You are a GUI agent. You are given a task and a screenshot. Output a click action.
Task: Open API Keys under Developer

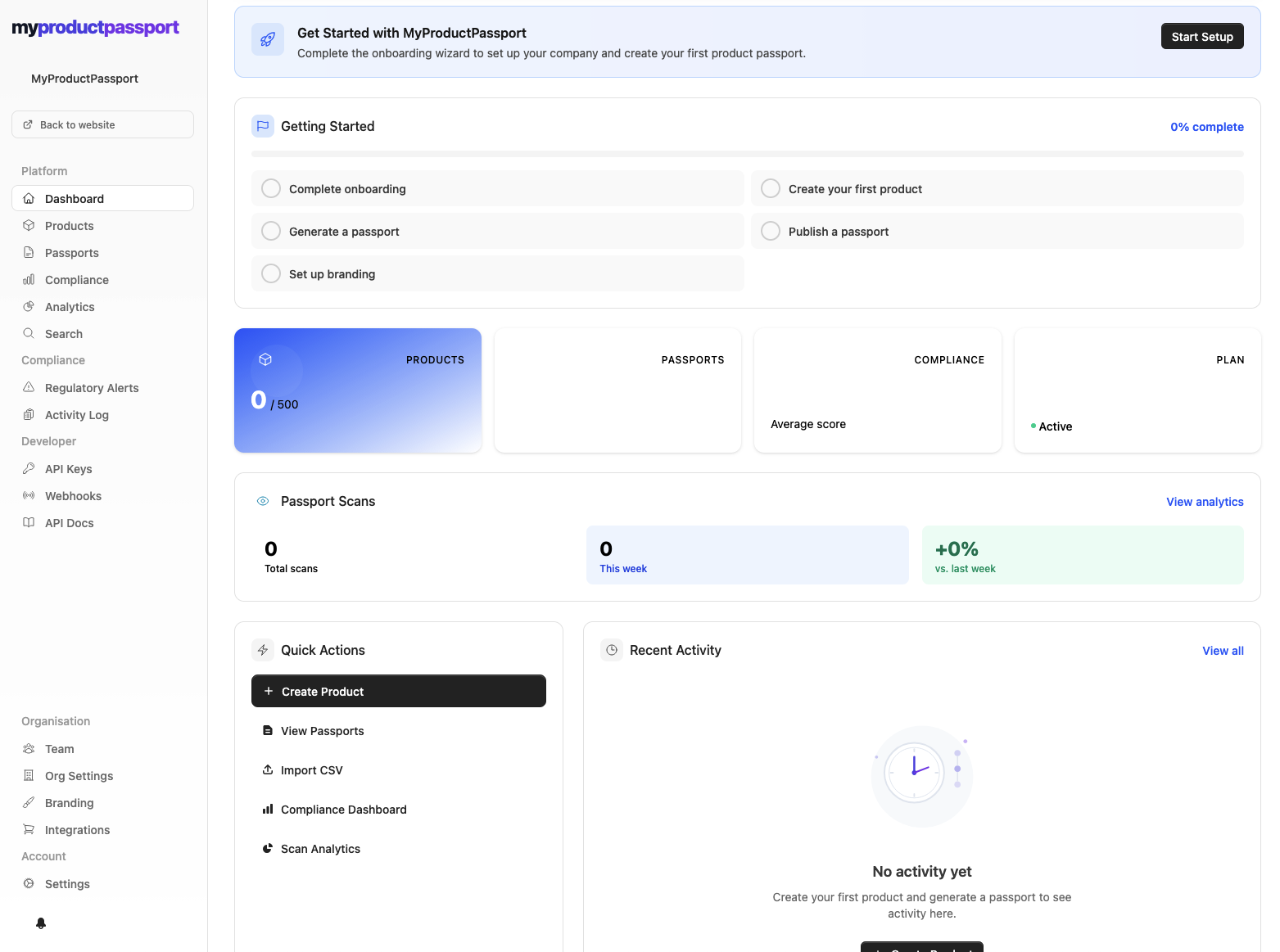click(67, 468)
